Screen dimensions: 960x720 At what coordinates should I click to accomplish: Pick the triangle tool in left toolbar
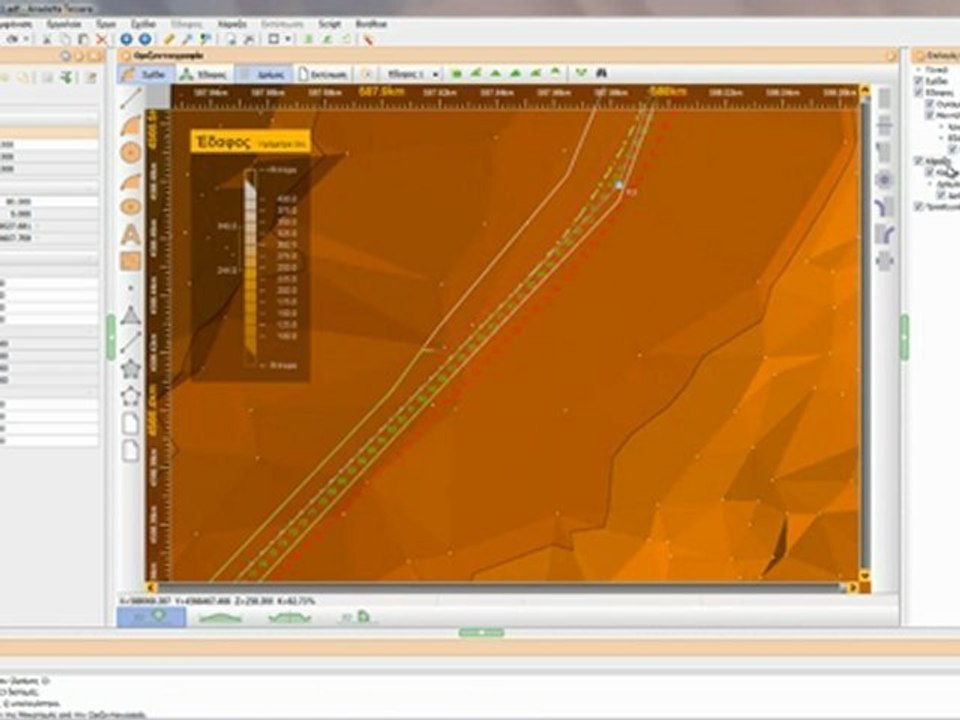pos(130,315)
